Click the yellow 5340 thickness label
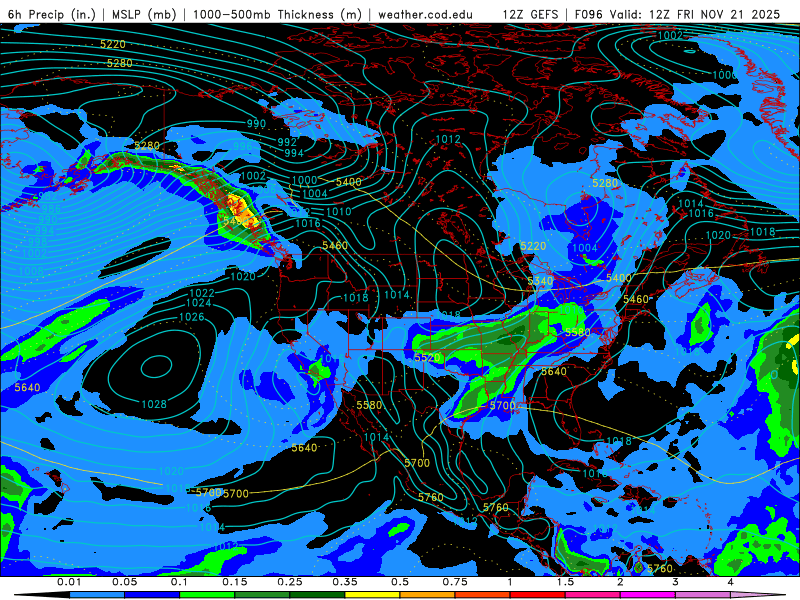800x600 pixels. click(540, 281)
